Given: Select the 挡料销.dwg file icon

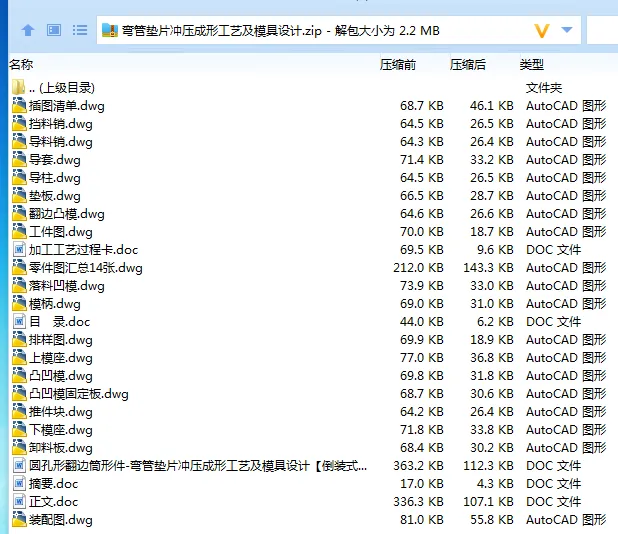Looking at the screenshot, I should (19, 124).
